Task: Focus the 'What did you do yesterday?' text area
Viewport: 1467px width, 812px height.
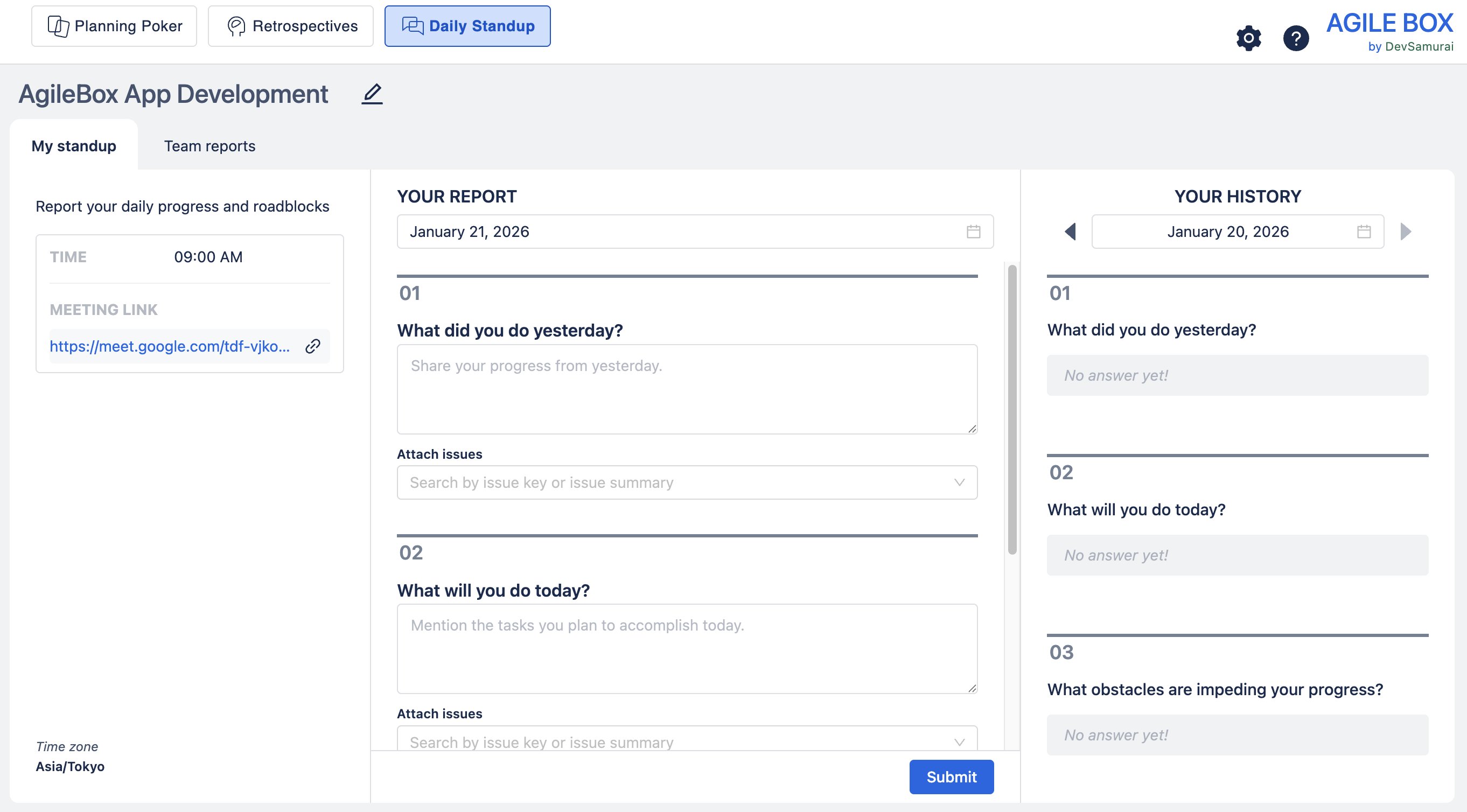Action: tap(687, 389)
